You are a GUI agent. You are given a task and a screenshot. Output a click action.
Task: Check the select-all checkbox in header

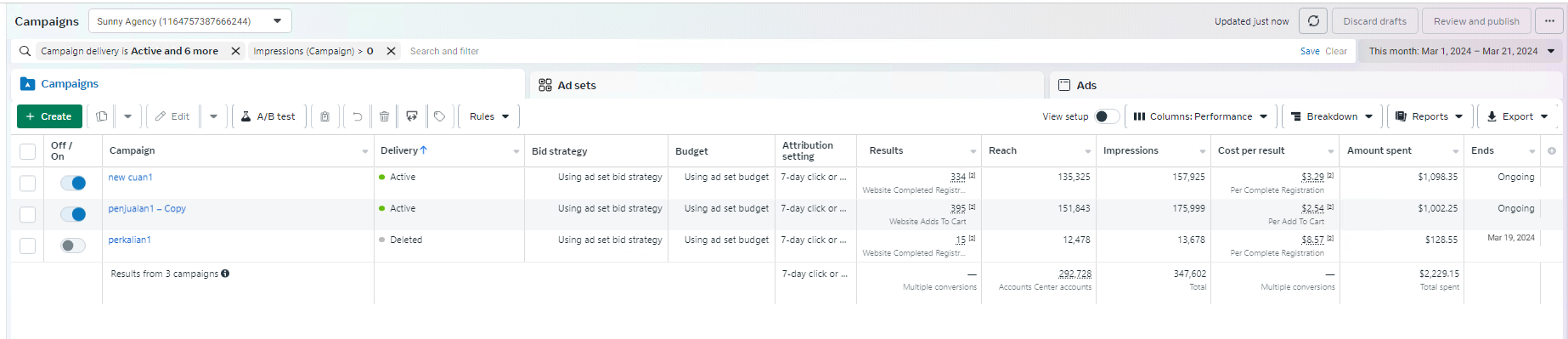(x=28, y=151)
